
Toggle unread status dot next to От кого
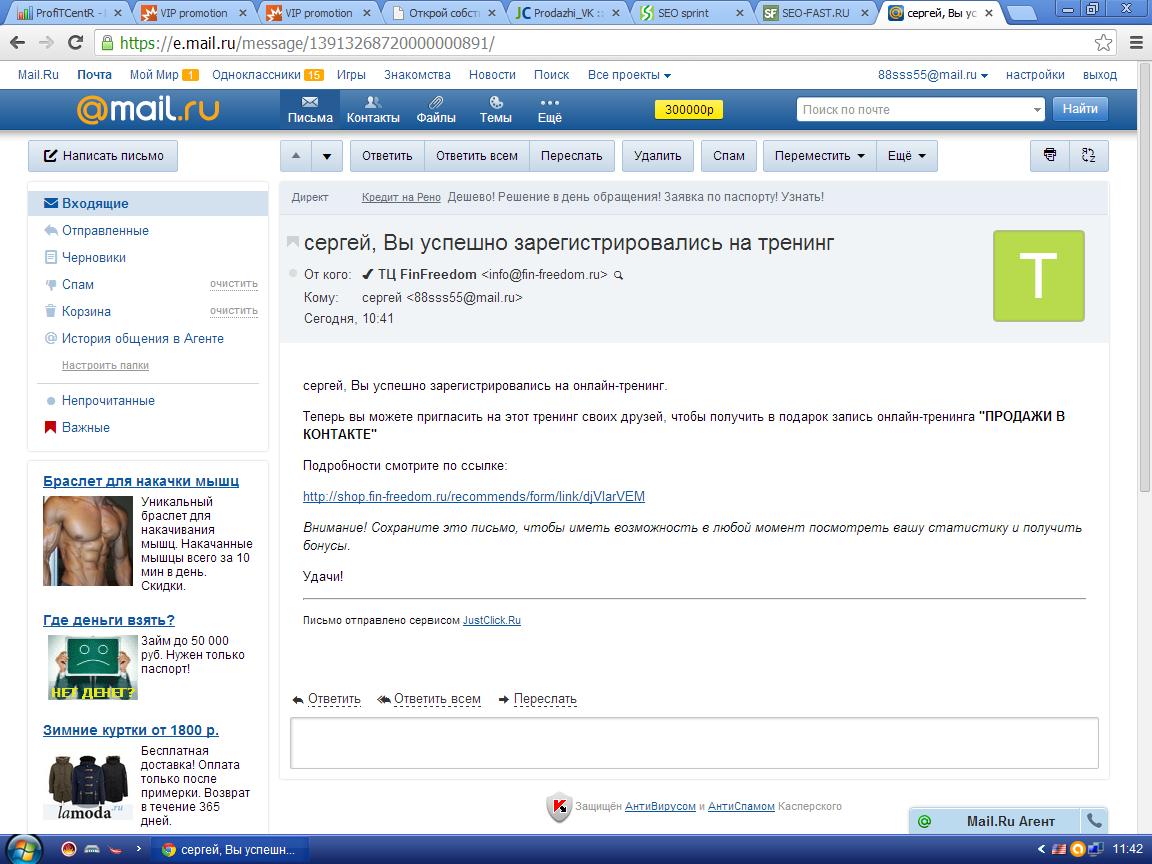click(293, 274)
